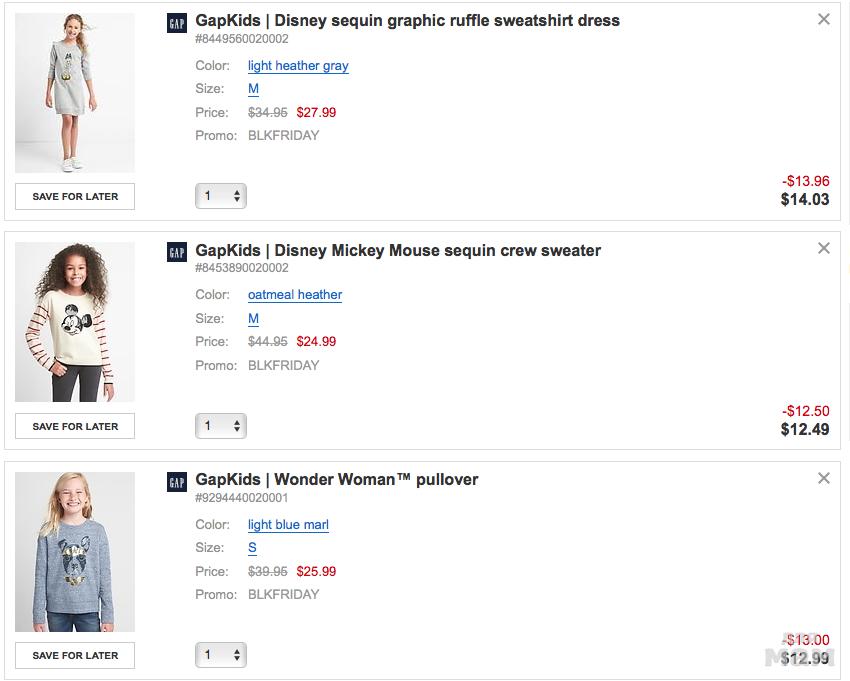
Task: Edit size S on the Wonder Woman pullover
Action: 253,548
